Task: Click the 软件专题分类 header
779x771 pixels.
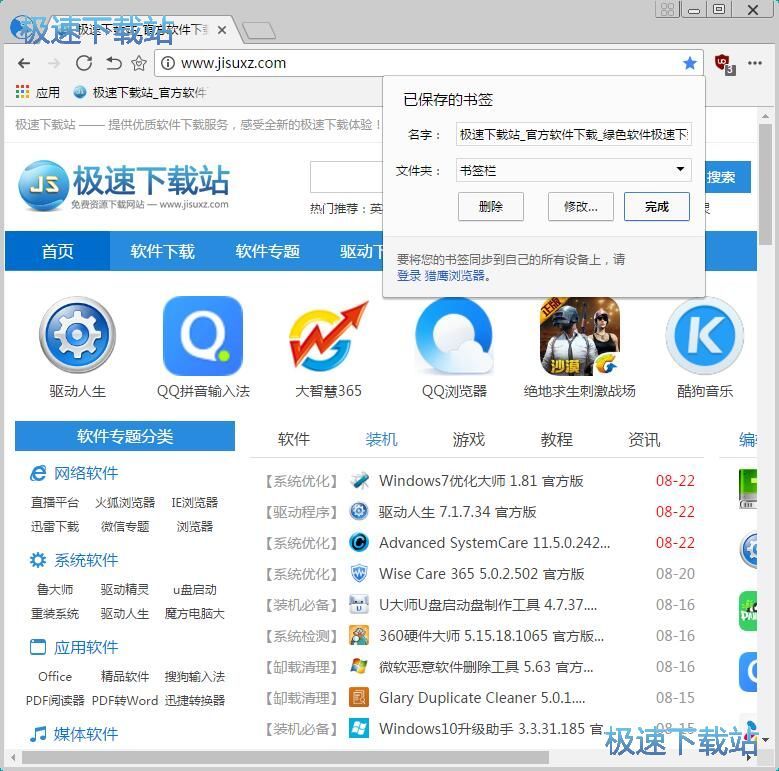Action: [x=125, y=436]
